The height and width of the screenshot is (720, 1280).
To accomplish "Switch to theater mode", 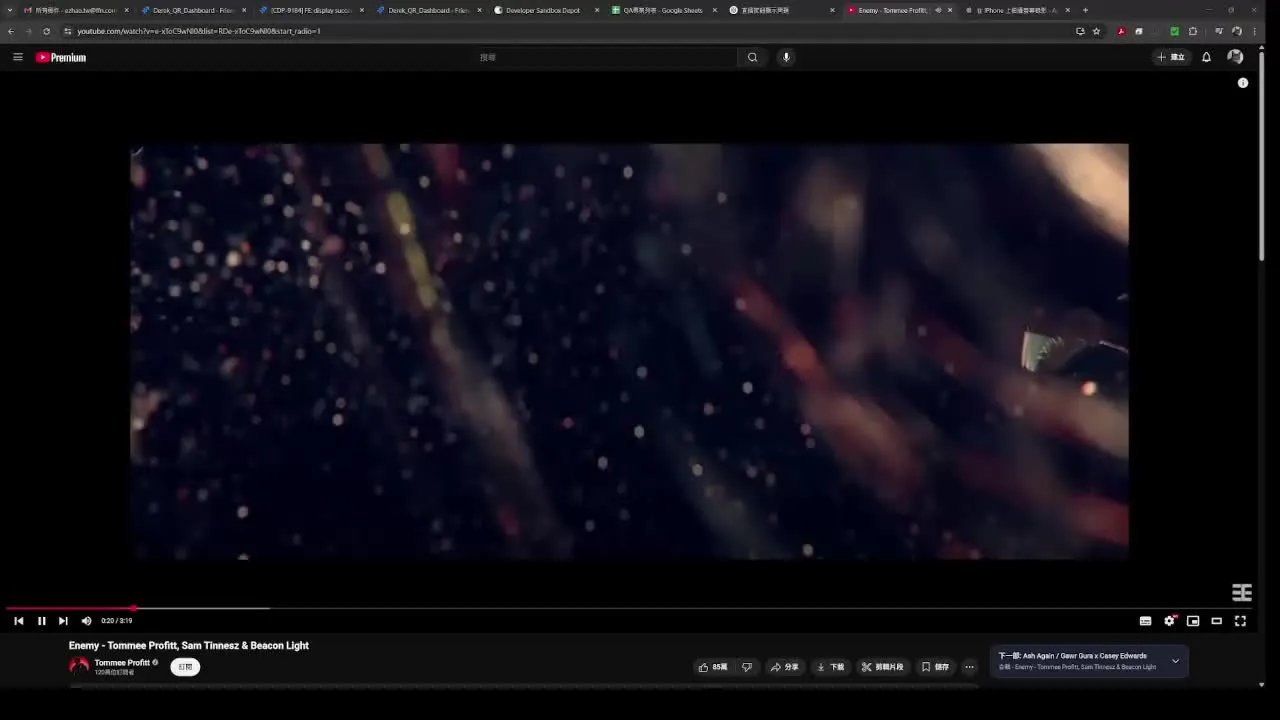I will click(x=1216, y=621).
